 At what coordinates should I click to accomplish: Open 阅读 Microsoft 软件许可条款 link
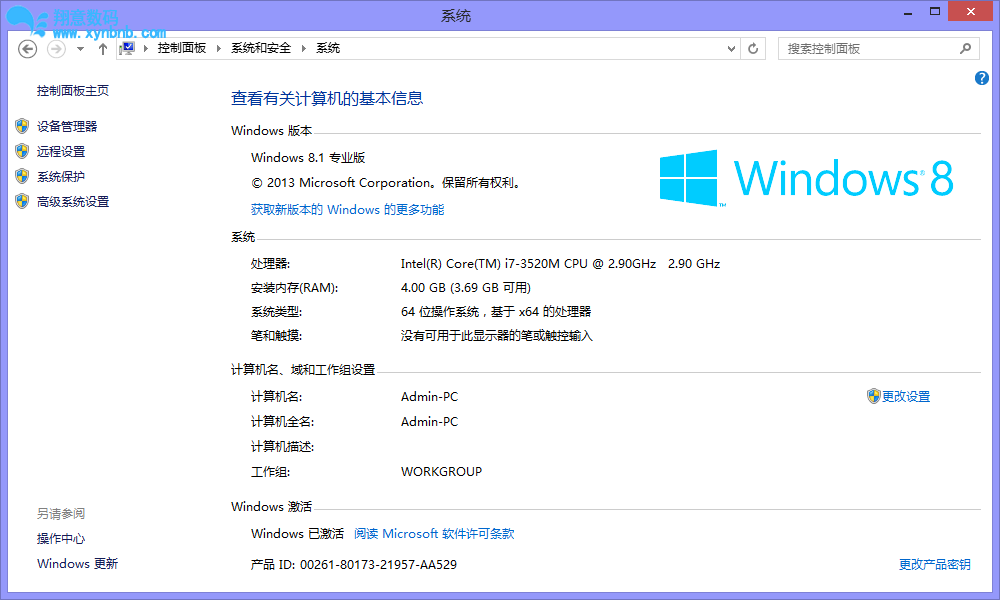coord(434,534)
